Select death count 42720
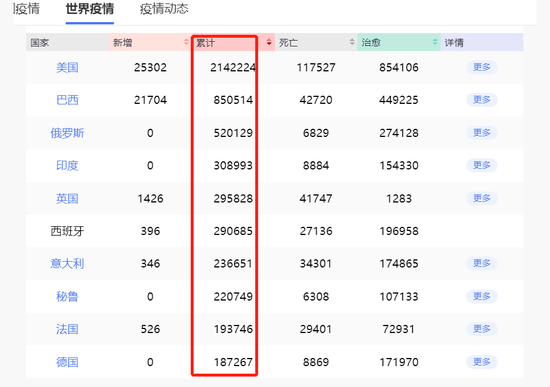550x387 pixels. [316, 100]
